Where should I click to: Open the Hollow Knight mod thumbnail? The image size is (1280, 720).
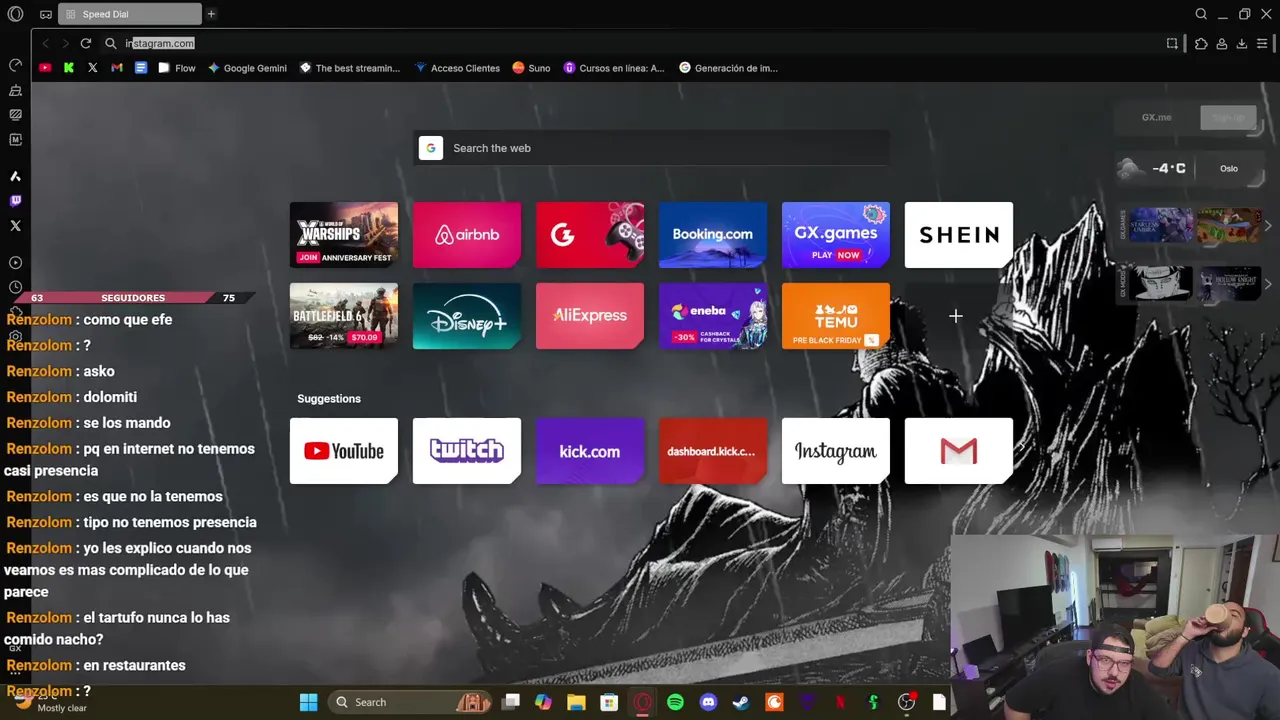pos(1230,284)
